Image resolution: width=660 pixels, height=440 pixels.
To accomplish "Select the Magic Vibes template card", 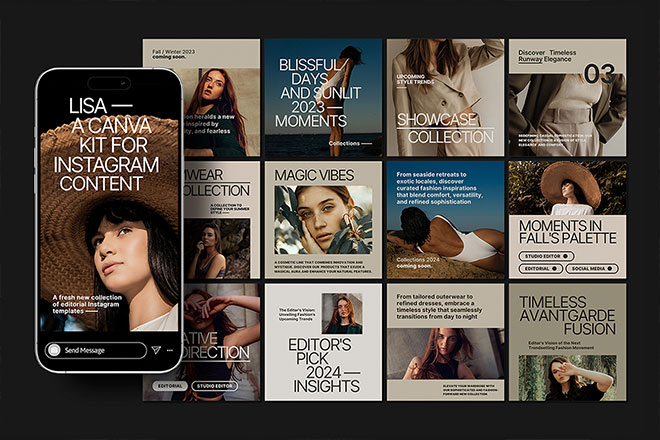I will pos(323,220).
